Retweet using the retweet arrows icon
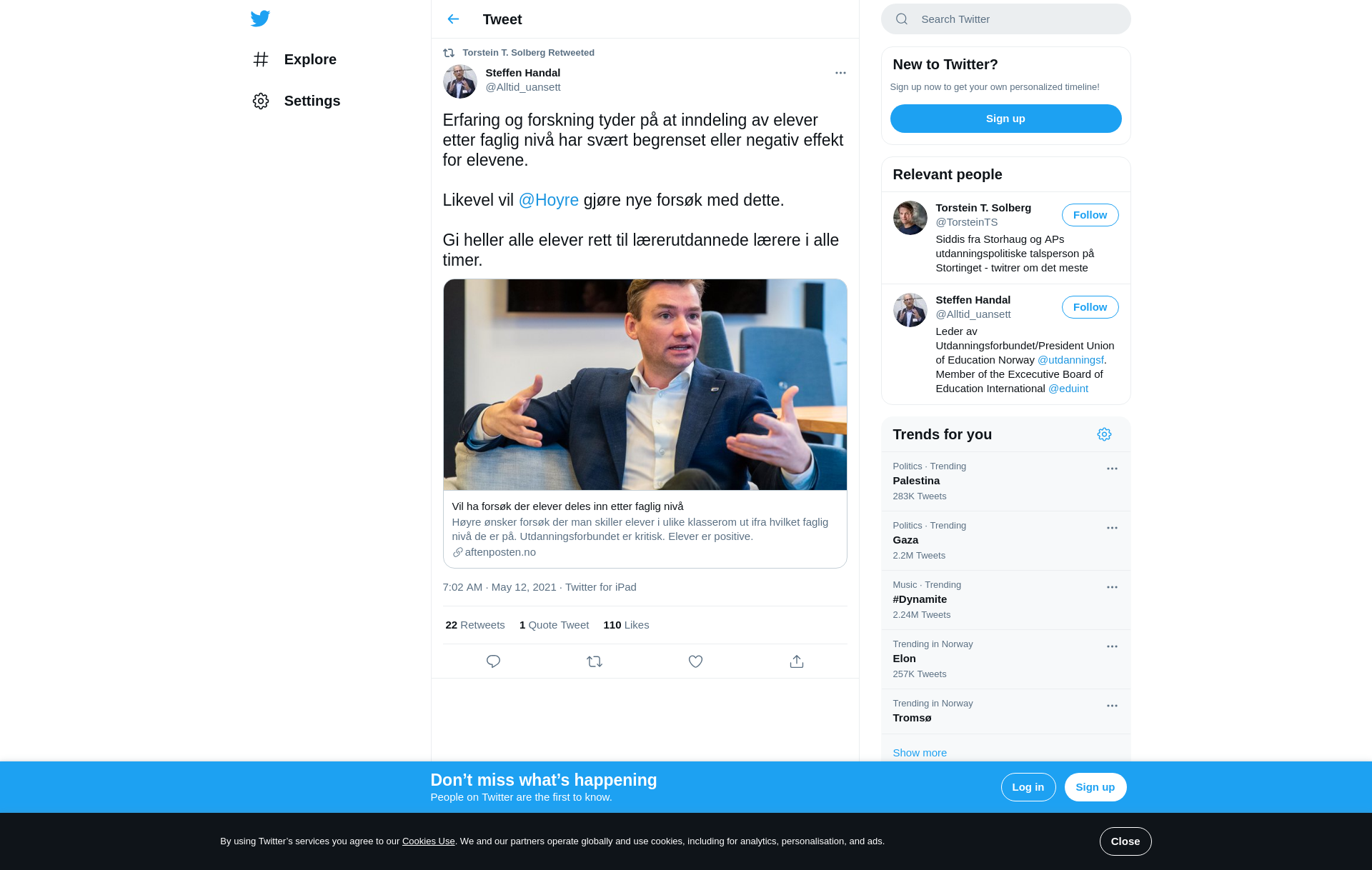Viewport: 1372px width, 870px height. pyautogui.click(x=595, y=661)
